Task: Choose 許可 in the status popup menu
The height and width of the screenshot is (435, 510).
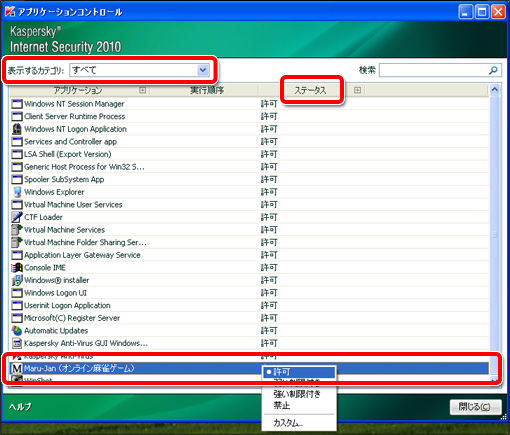Action: [299, 372]
